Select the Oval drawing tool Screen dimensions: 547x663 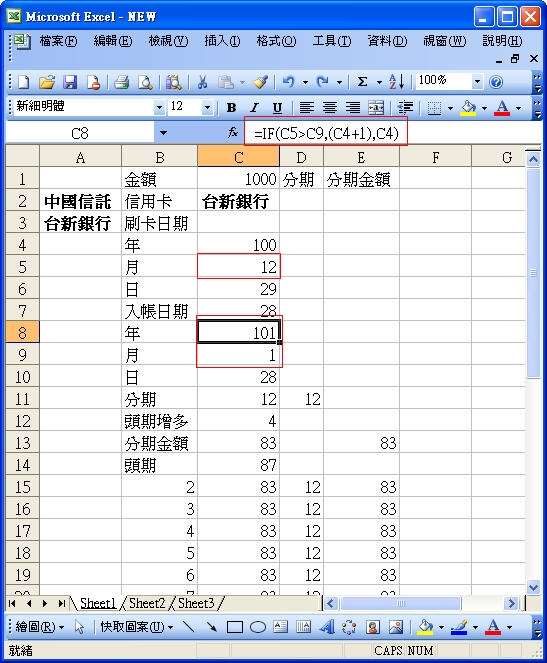pos(257,627)
